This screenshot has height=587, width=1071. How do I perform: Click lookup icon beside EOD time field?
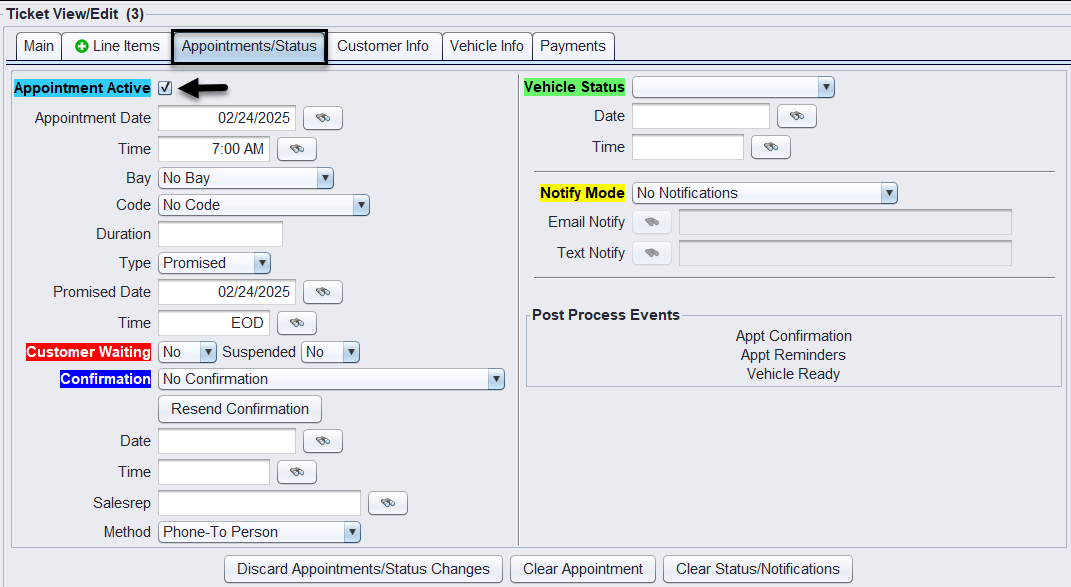(x=296, y=323)
